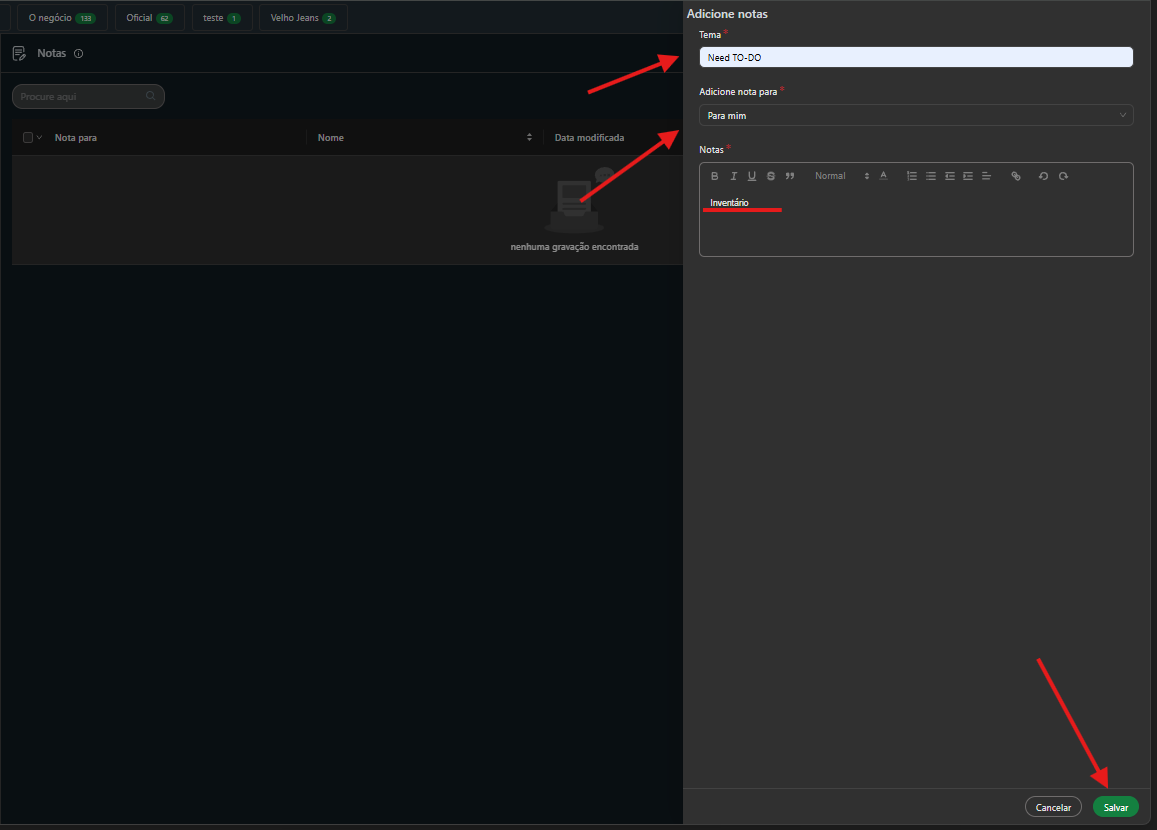Screen dimensions: 1157x830
Task: Click the Salvar button
Action: (1115, 807)
